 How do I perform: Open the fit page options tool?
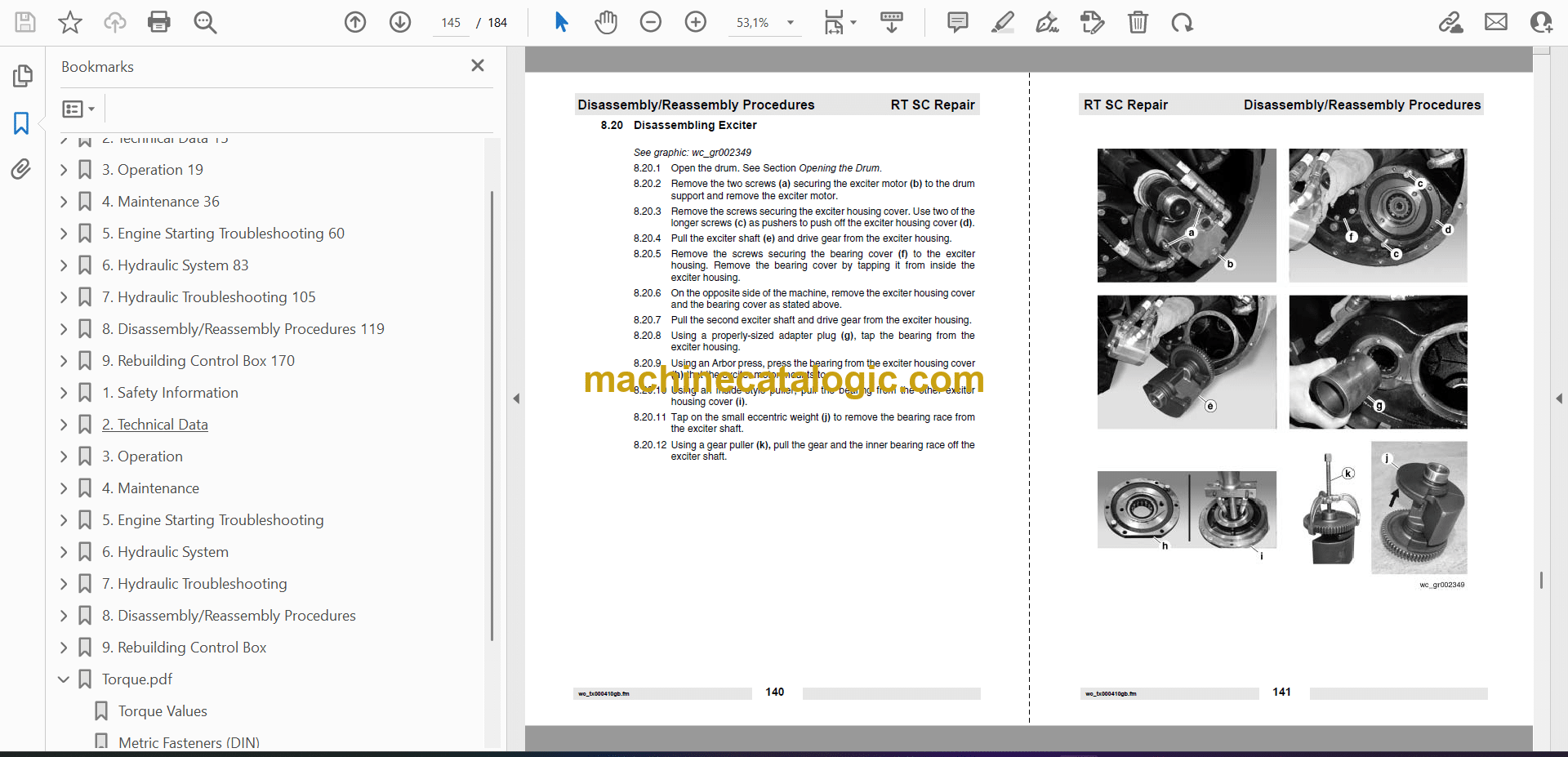tap(840, 22)
